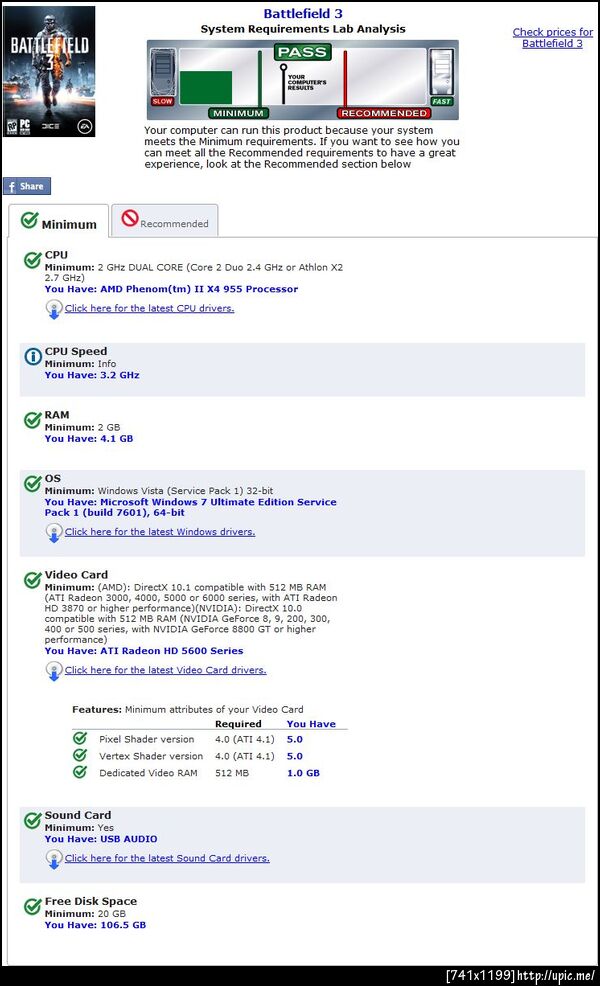Click the 'System Requirements Lab Analysis' heading
600x986 pixels.
303,29
